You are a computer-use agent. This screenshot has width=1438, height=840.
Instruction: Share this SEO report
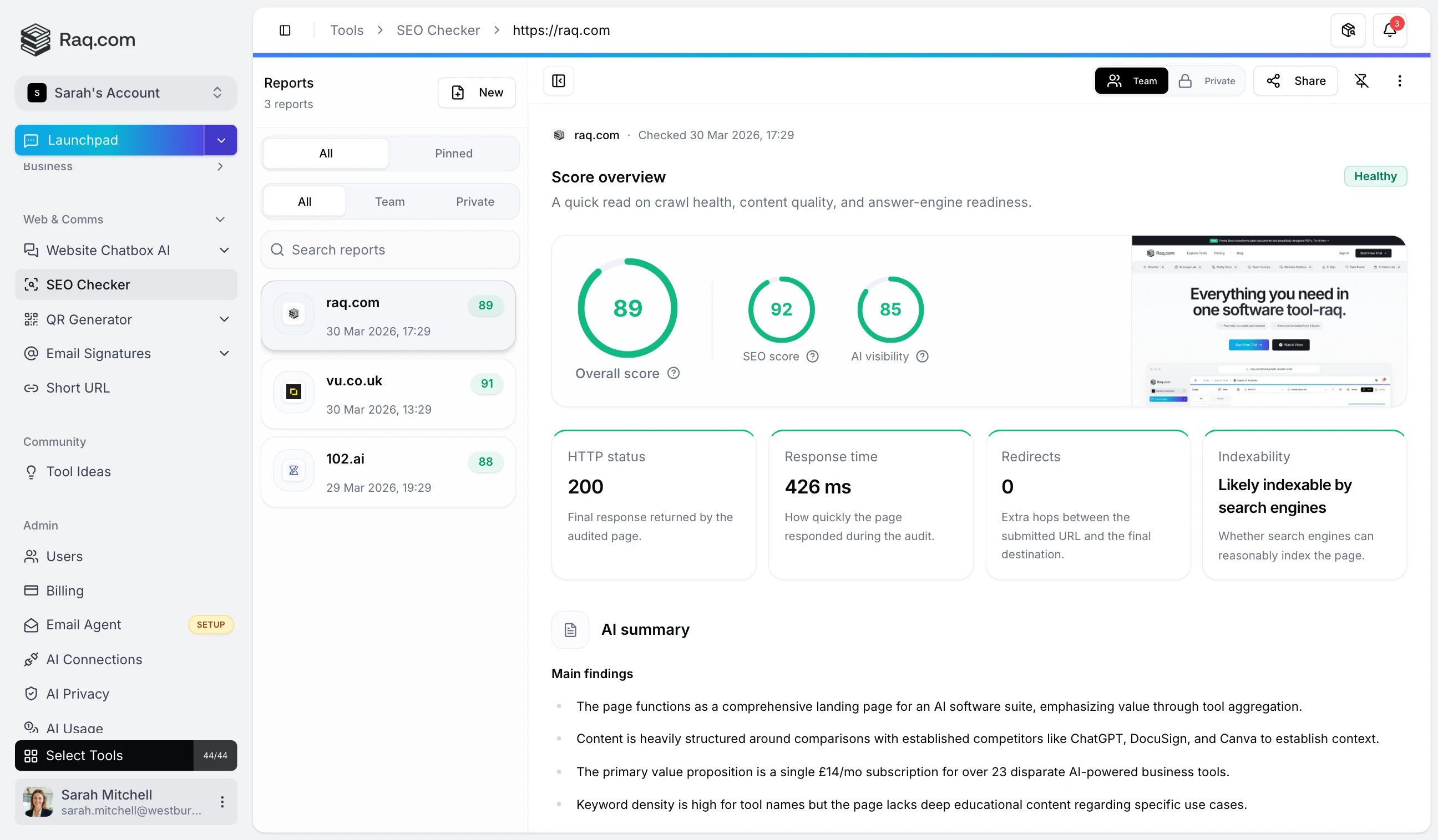coord(1296,80)
